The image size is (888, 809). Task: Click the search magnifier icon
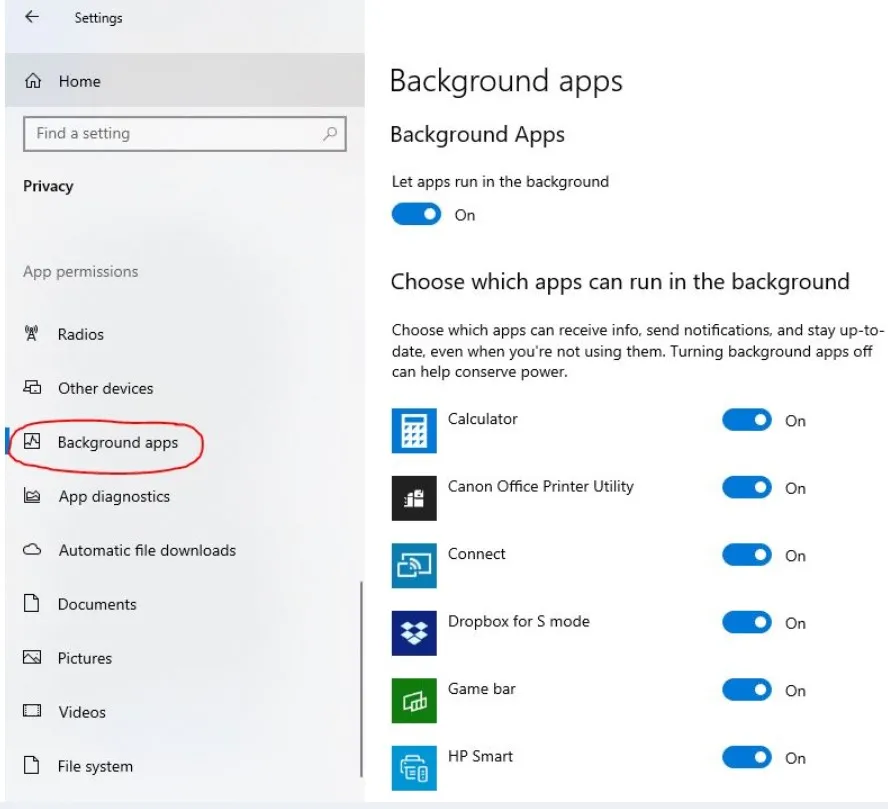(x=329, y=133)
